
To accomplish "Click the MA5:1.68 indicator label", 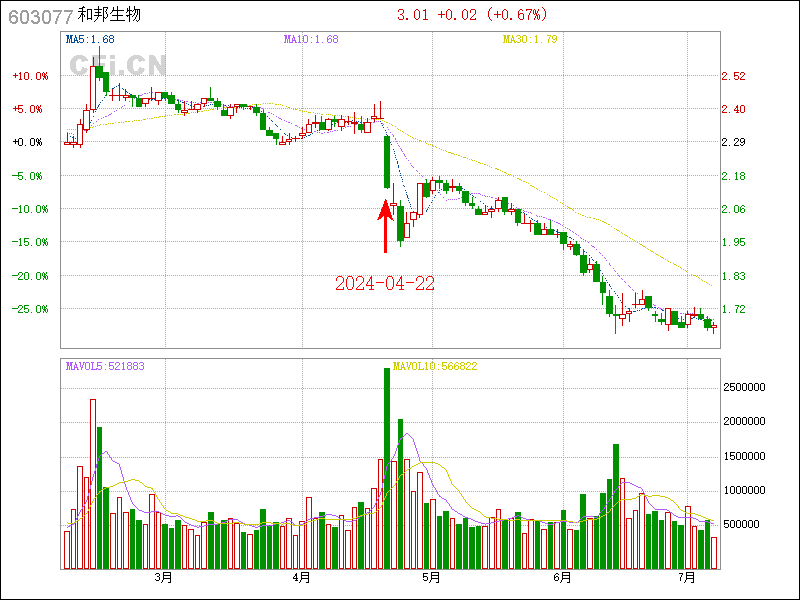I will 90,40.
